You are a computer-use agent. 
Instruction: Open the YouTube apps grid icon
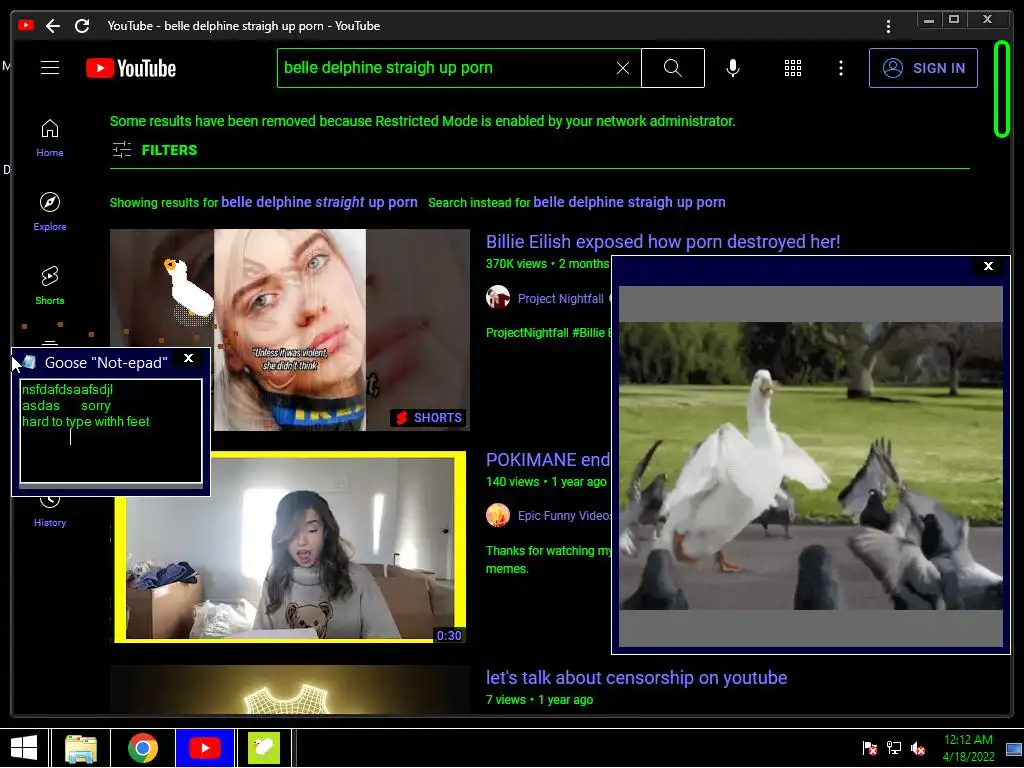click(x=793, y=68)
